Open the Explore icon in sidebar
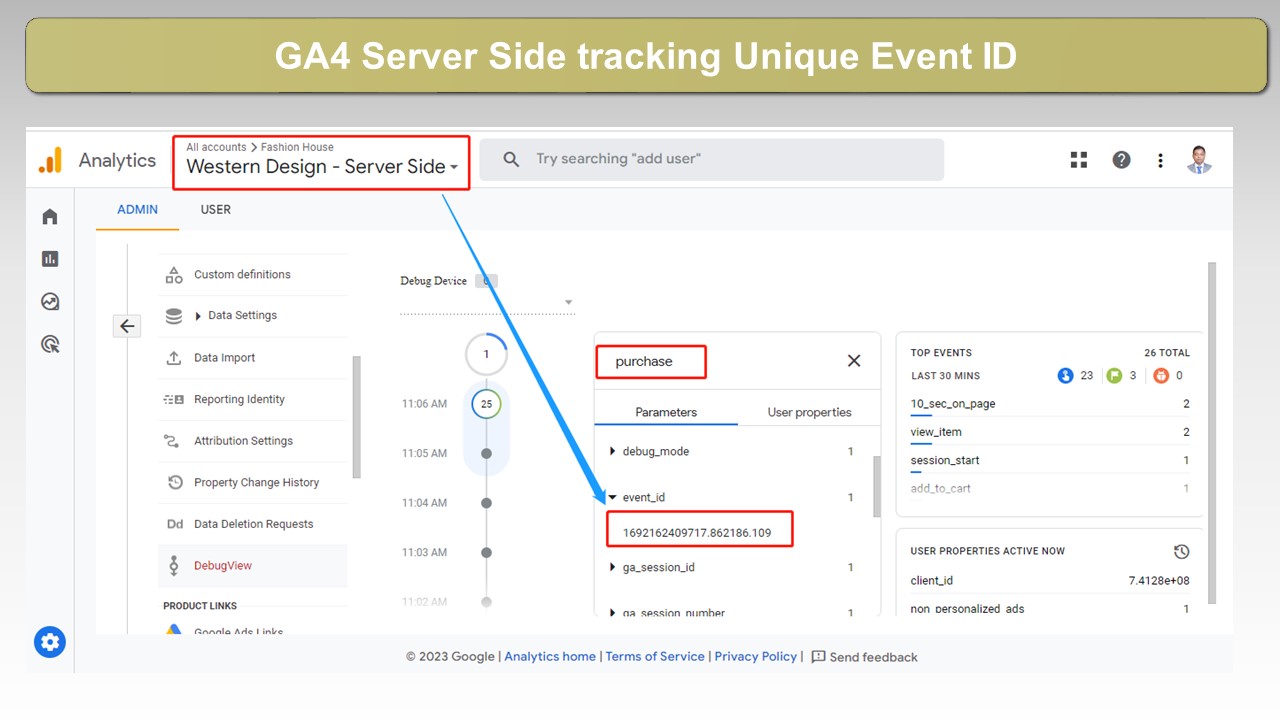1280x720 pixels. [x=50, y=301]
